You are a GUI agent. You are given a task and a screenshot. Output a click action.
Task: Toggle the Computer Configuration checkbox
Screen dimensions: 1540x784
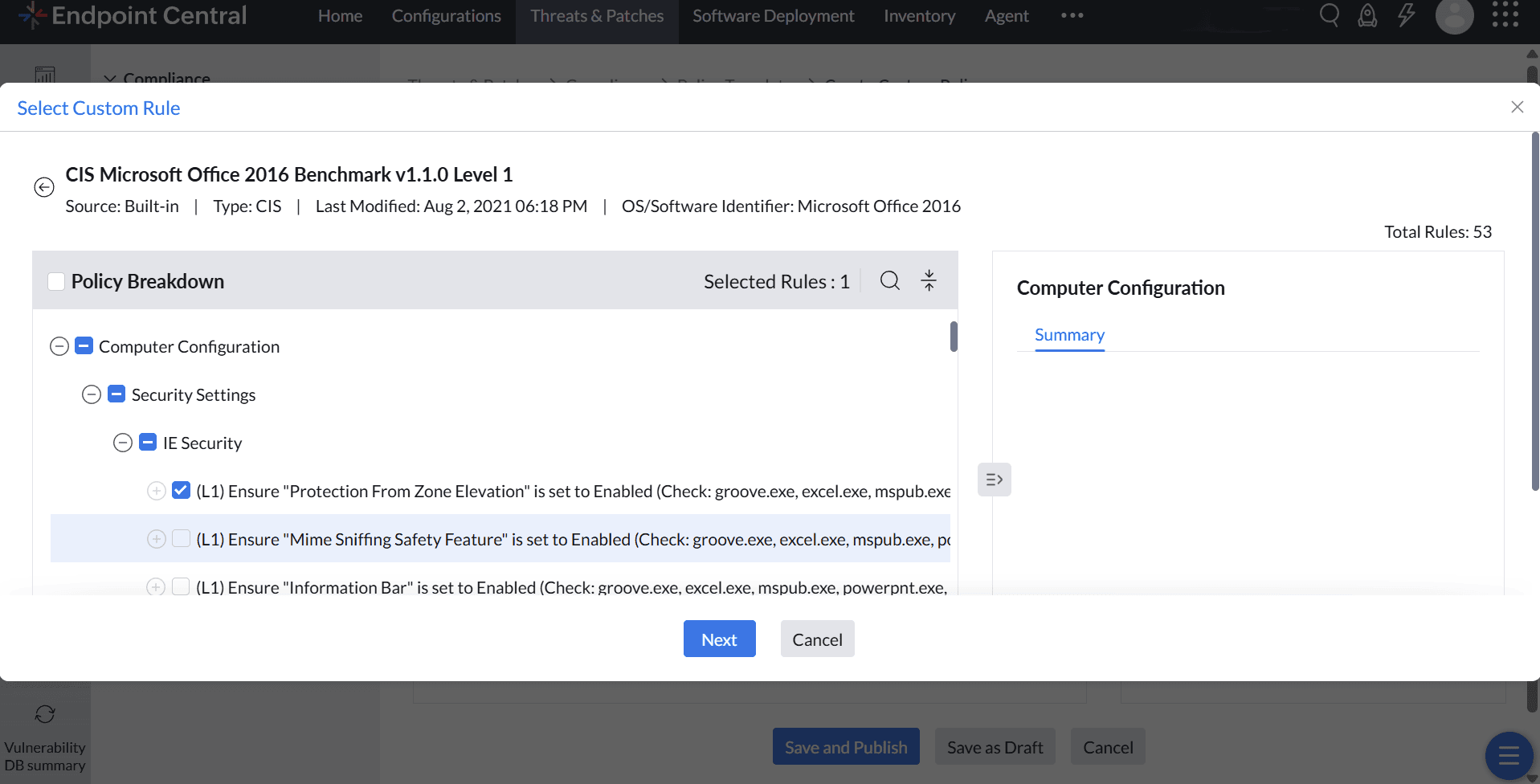click(x=84, y=345)
